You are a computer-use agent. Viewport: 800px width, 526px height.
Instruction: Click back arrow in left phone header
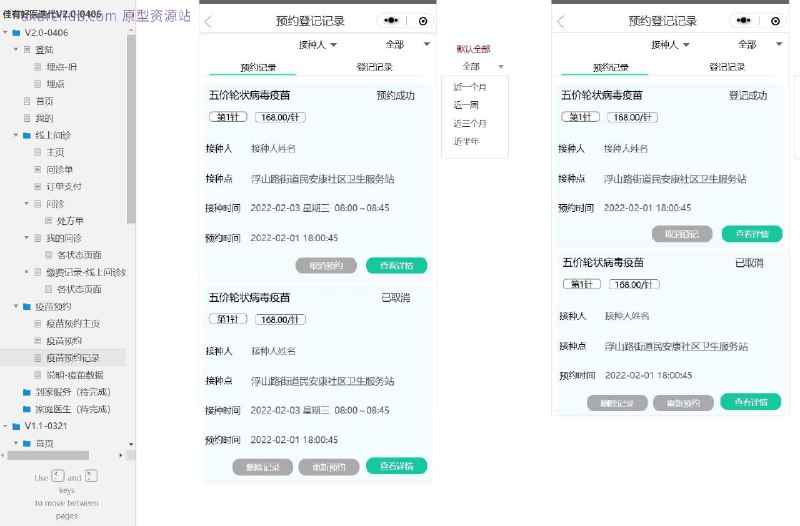pyautogui.click(x=208, y=21)
